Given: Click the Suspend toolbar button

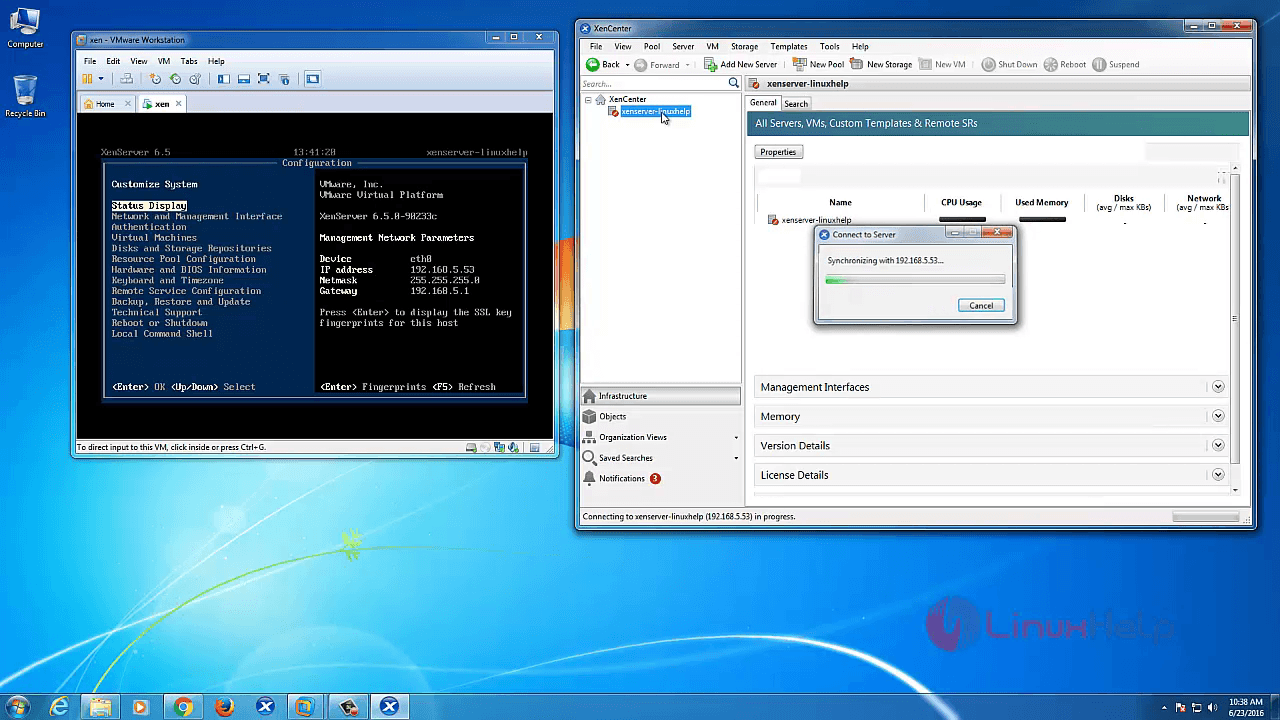Looking at the screenshot, I should coord(1116,64).
